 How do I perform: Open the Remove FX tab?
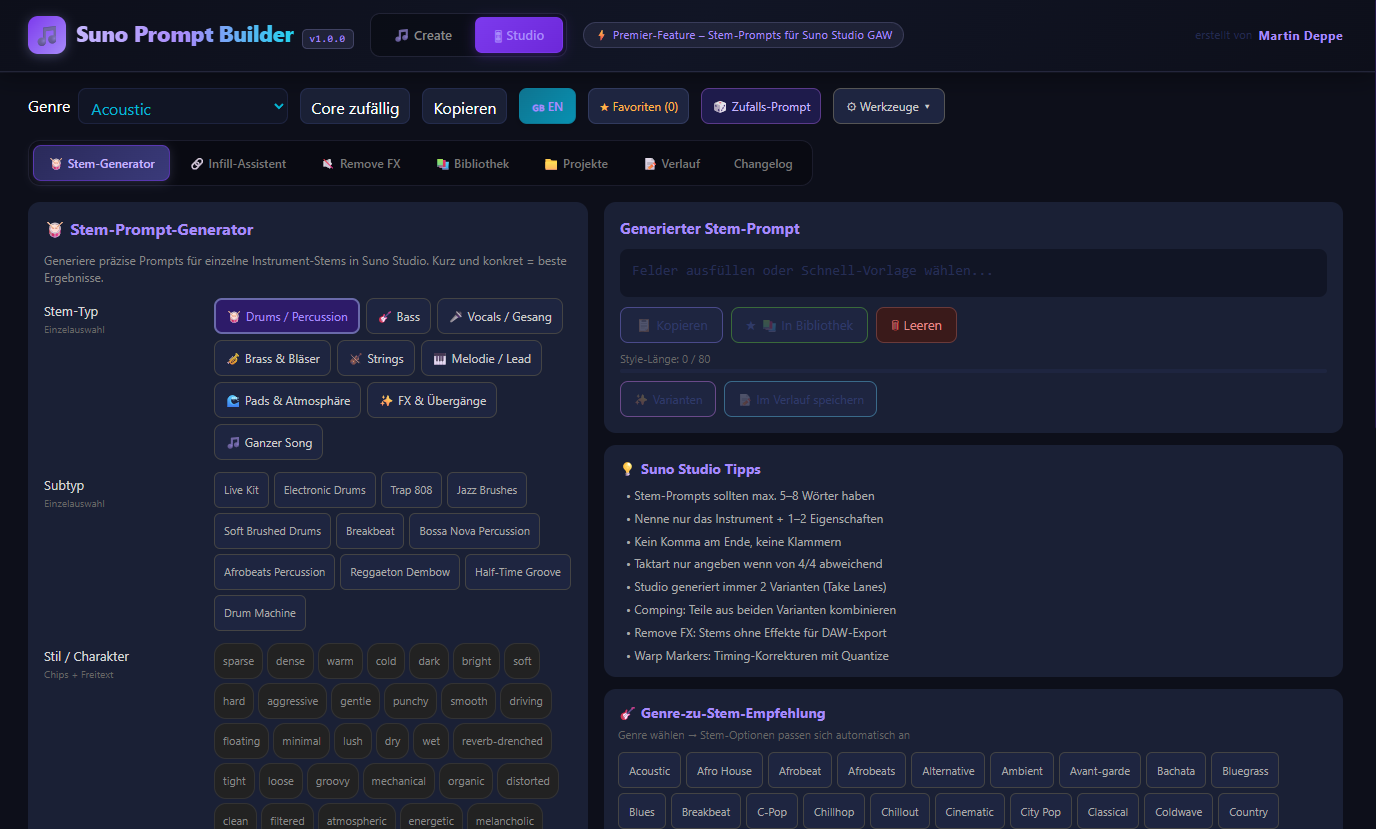point(361,163)
